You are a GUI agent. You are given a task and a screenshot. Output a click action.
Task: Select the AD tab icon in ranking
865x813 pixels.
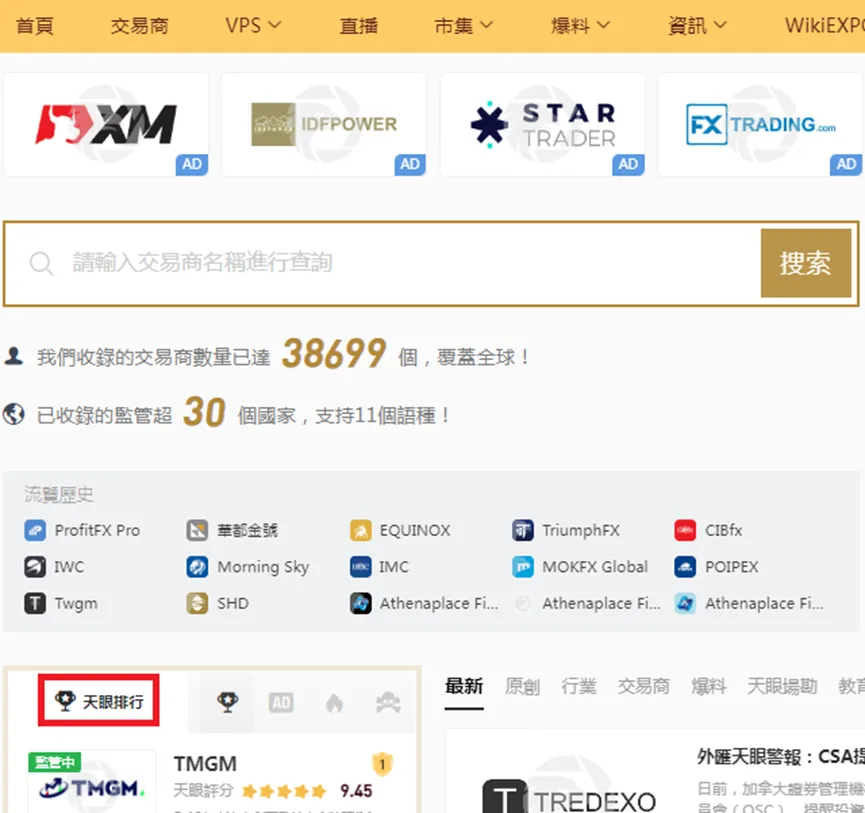(x=281, y=702)
